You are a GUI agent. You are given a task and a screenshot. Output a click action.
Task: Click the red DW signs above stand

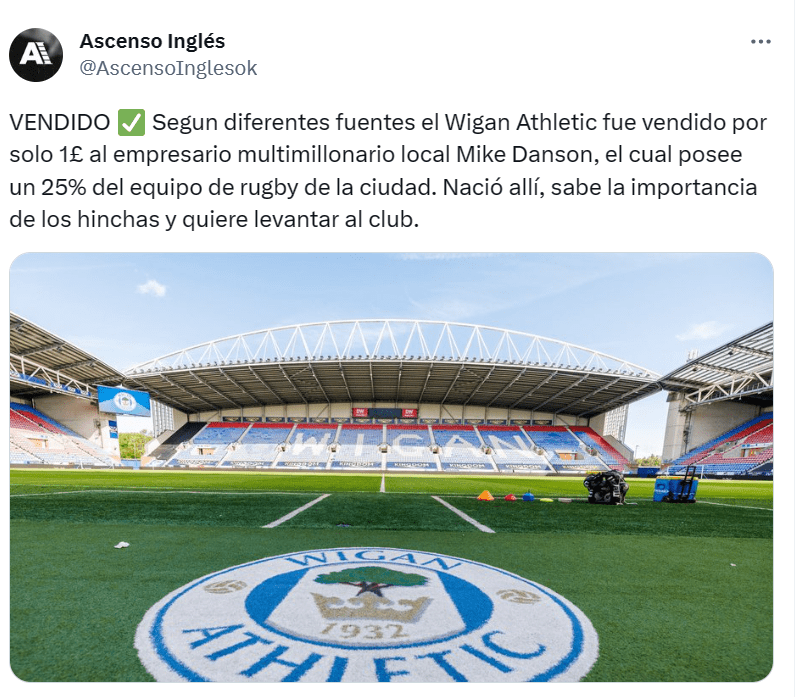pyautogui.click(x=385, y=412)
